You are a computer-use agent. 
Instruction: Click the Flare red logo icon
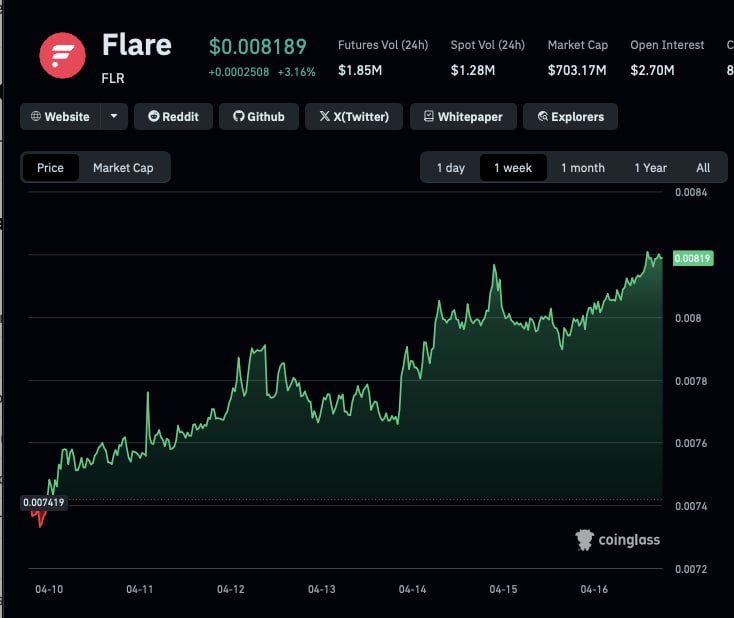pos(62,55)
